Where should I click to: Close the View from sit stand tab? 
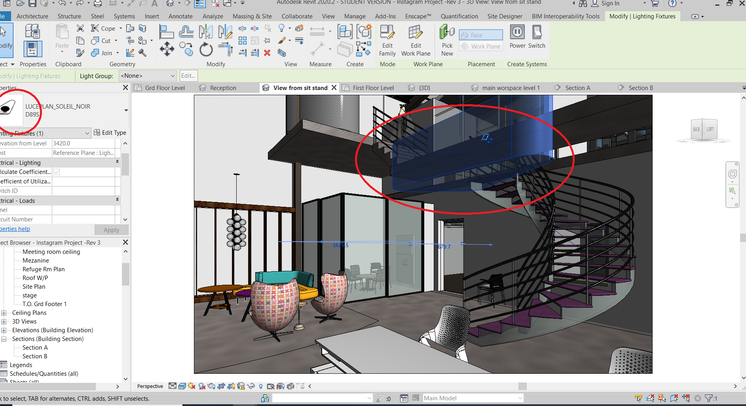[334, 88]
